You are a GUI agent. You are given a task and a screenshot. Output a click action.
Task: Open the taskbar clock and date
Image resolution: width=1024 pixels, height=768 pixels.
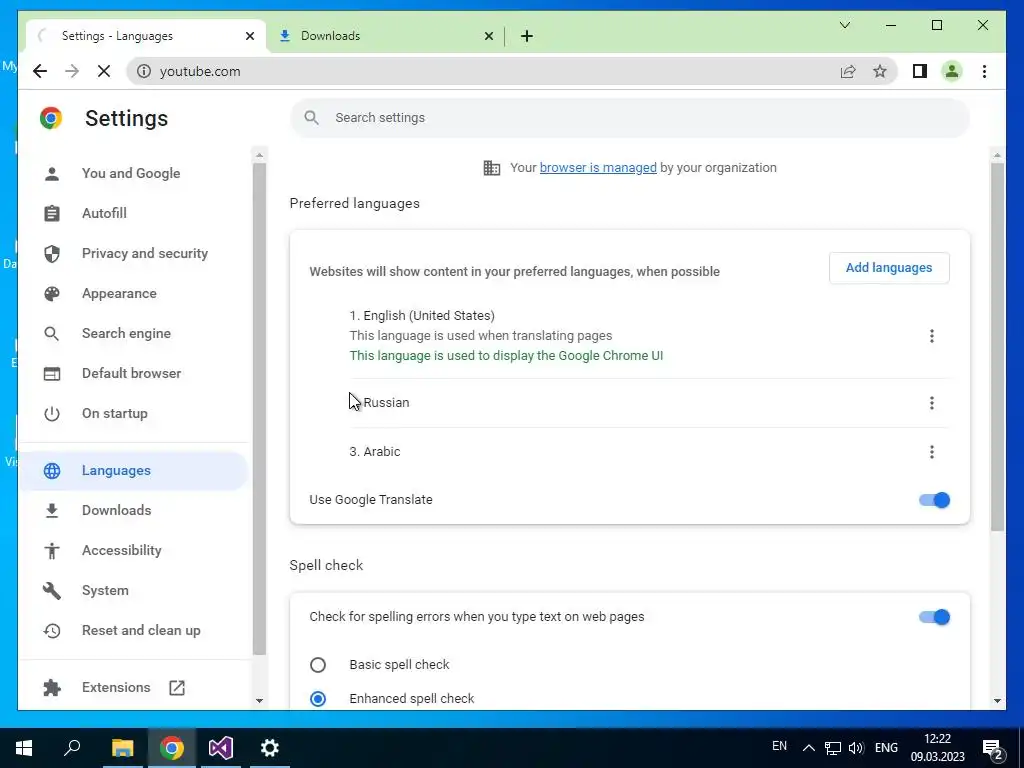tap(938, 748)
